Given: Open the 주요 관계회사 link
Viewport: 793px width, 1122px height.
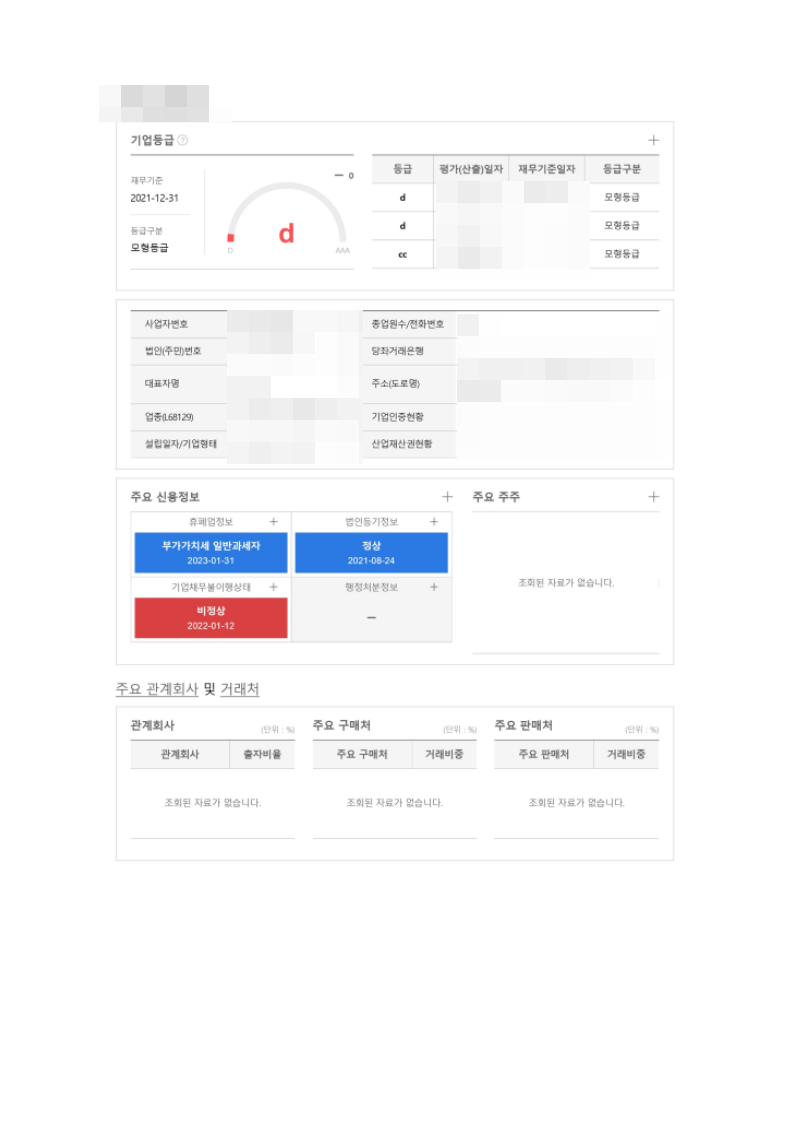Looking at the screenshot, I should (157, 689).
